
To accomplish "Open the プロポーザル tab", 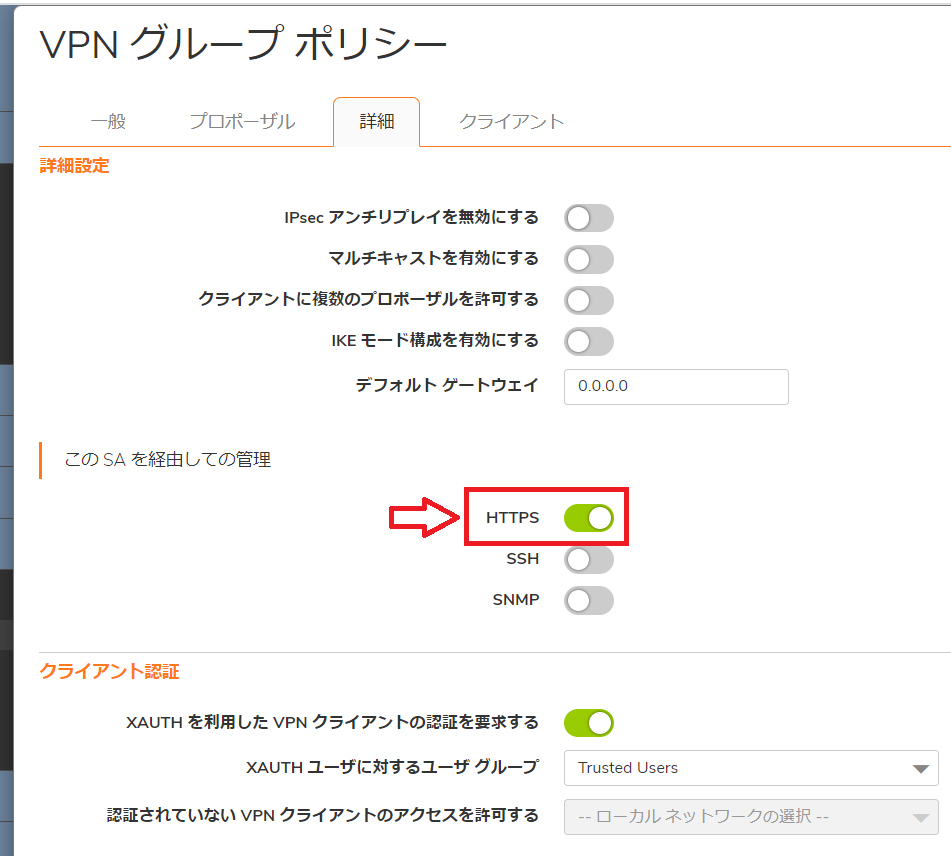I will tap(243, 121).
